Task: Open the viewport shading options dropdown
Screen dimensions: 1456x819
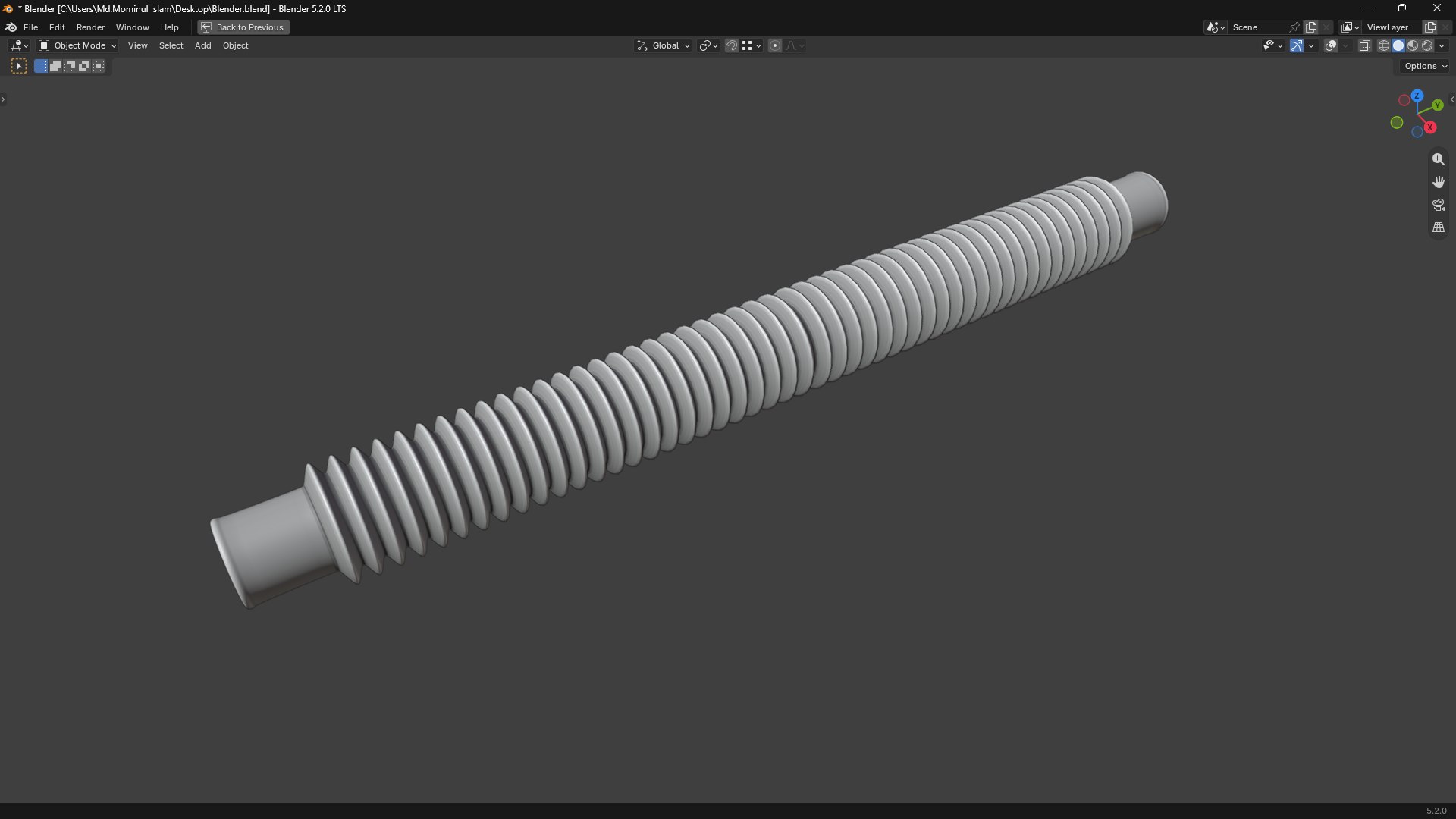Action: 1442,45
